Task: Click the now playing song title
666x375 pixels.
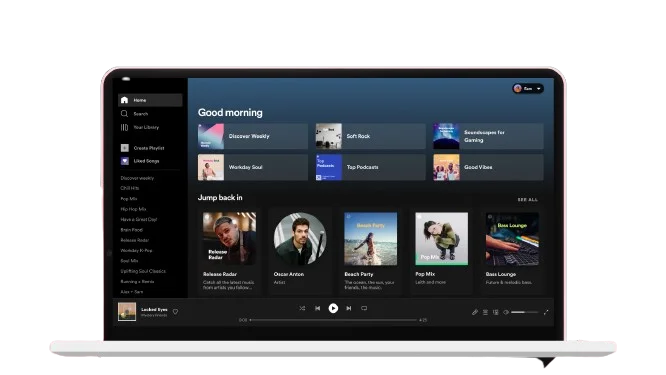Action: (x=154, y=310)
